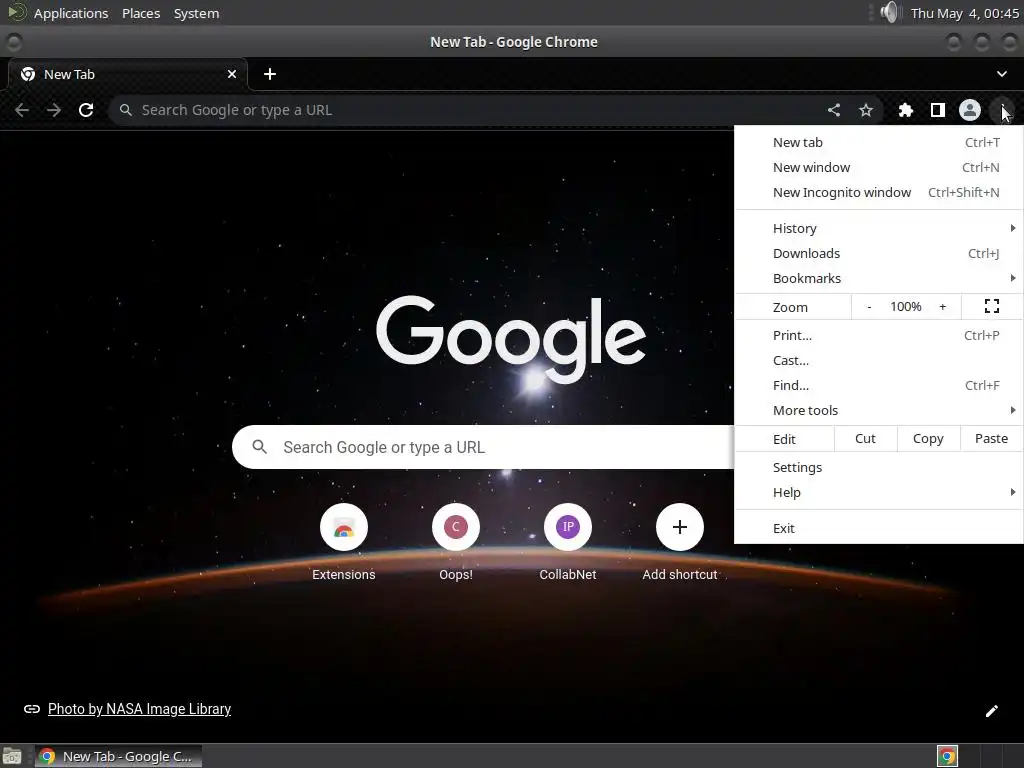The height and width of the screenshot is (768, 1024).
Task: Click the magnifier icon in the Google search box
Action: point(260,447)
